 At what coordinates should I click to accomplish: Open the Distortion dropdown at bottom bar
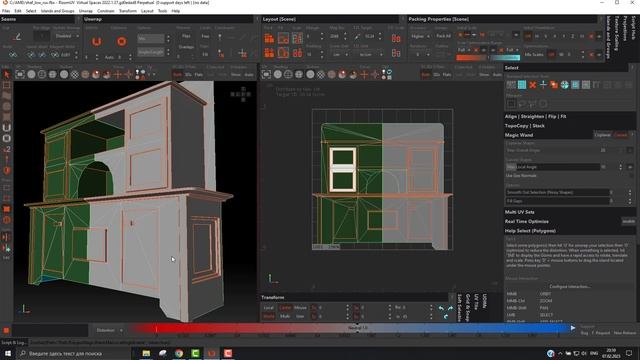pyautogui.click(x=109, y=330)
